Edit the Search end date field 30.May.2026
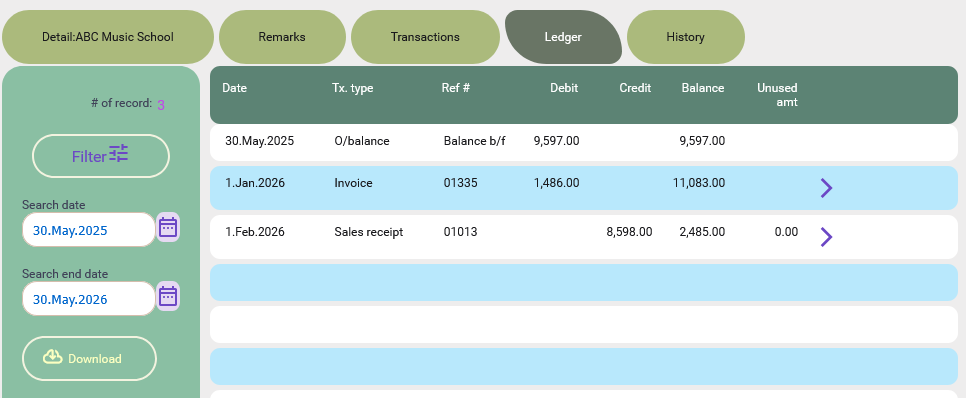 (x=89, y=299)
